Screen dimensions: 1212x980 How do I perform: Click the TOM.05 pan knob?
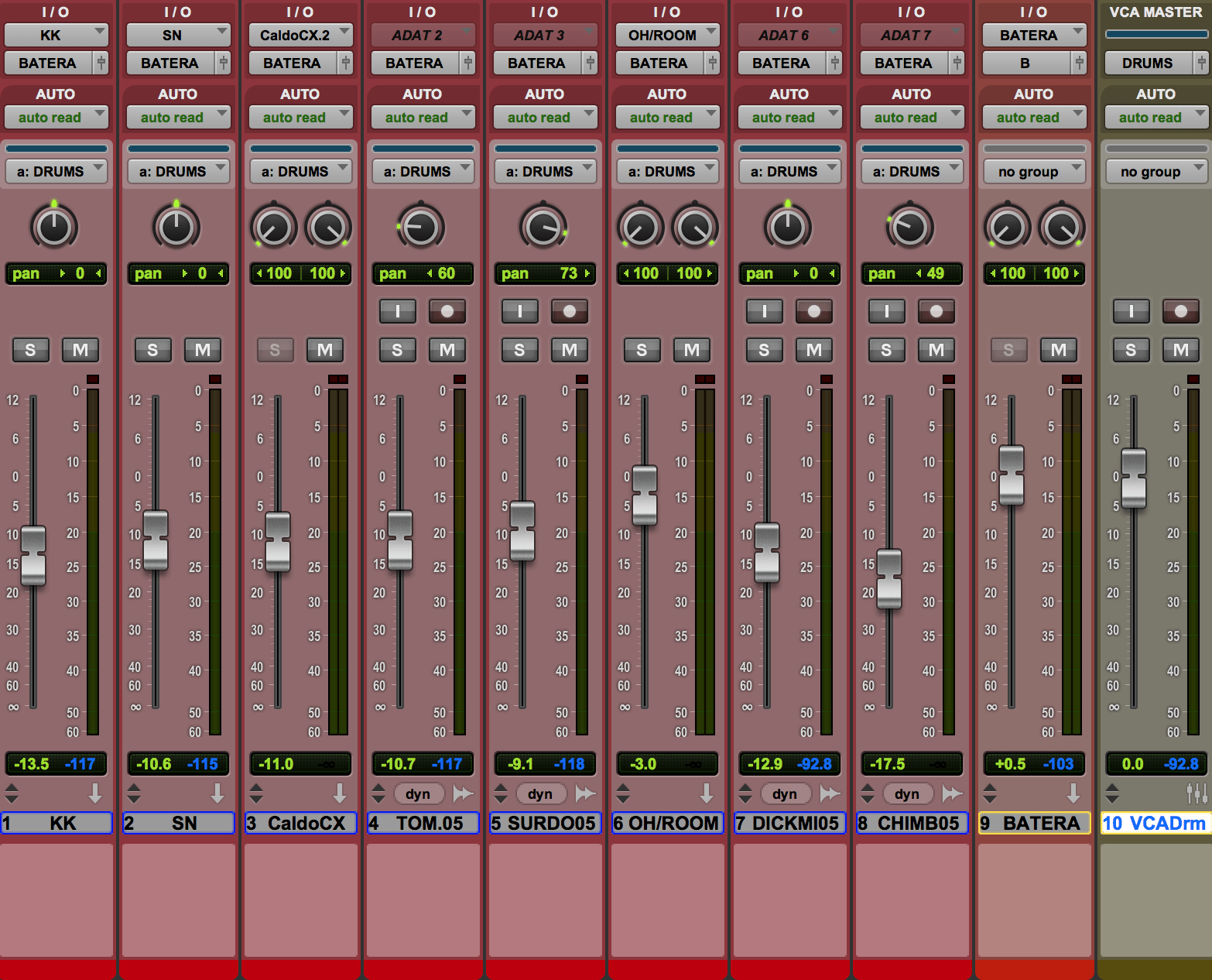[421, 227]
